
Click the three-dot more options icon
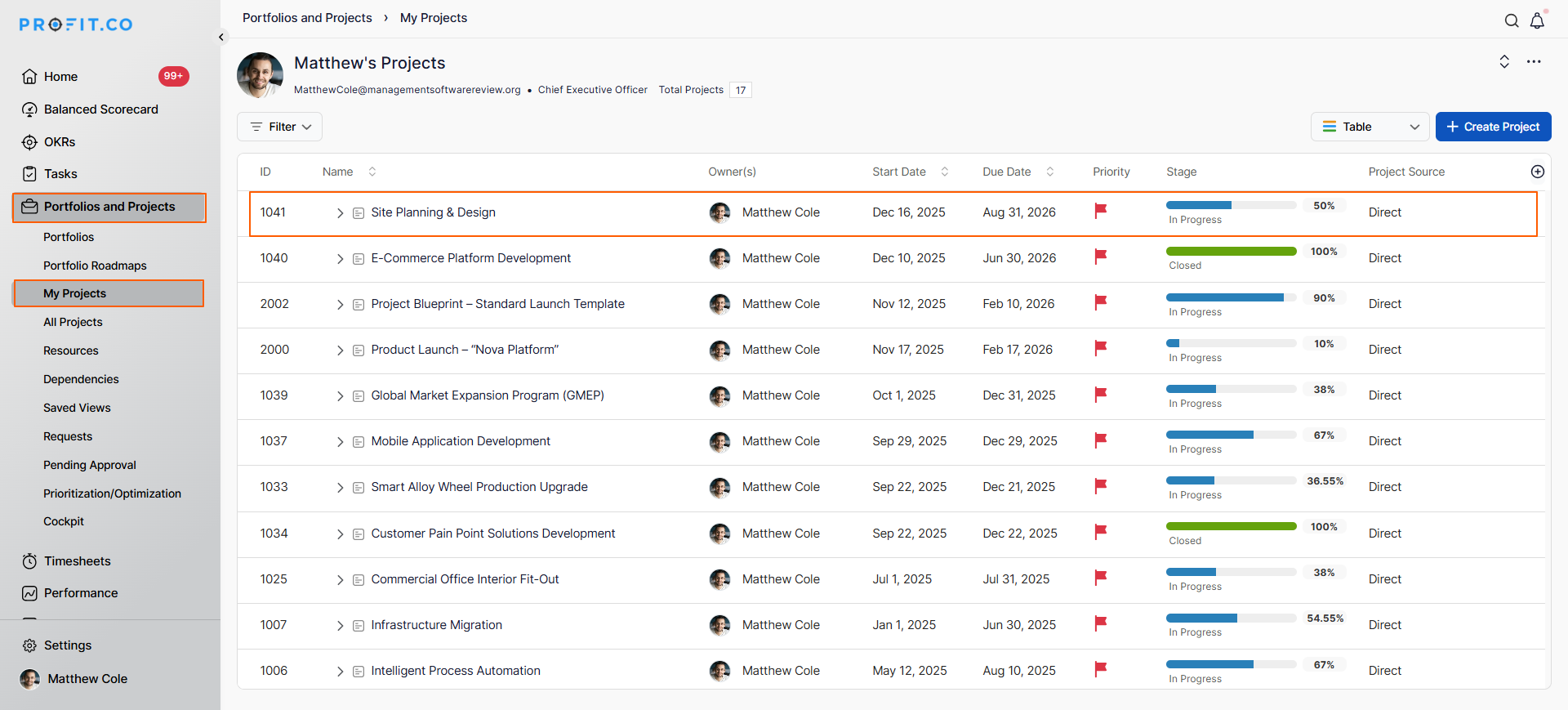tap(1534, 62)
